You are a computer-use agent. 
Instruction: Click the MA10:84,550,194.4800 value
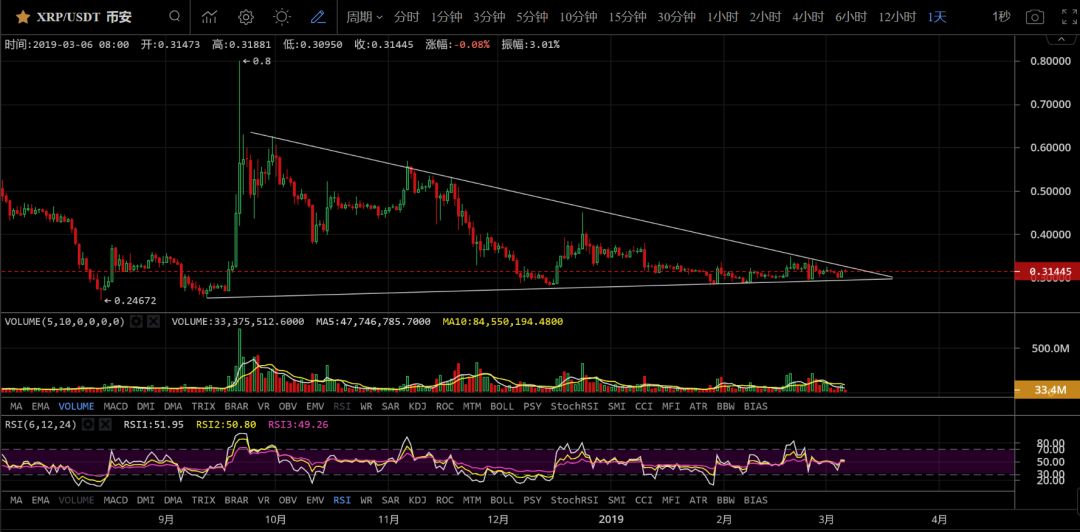tap(503, 322)
